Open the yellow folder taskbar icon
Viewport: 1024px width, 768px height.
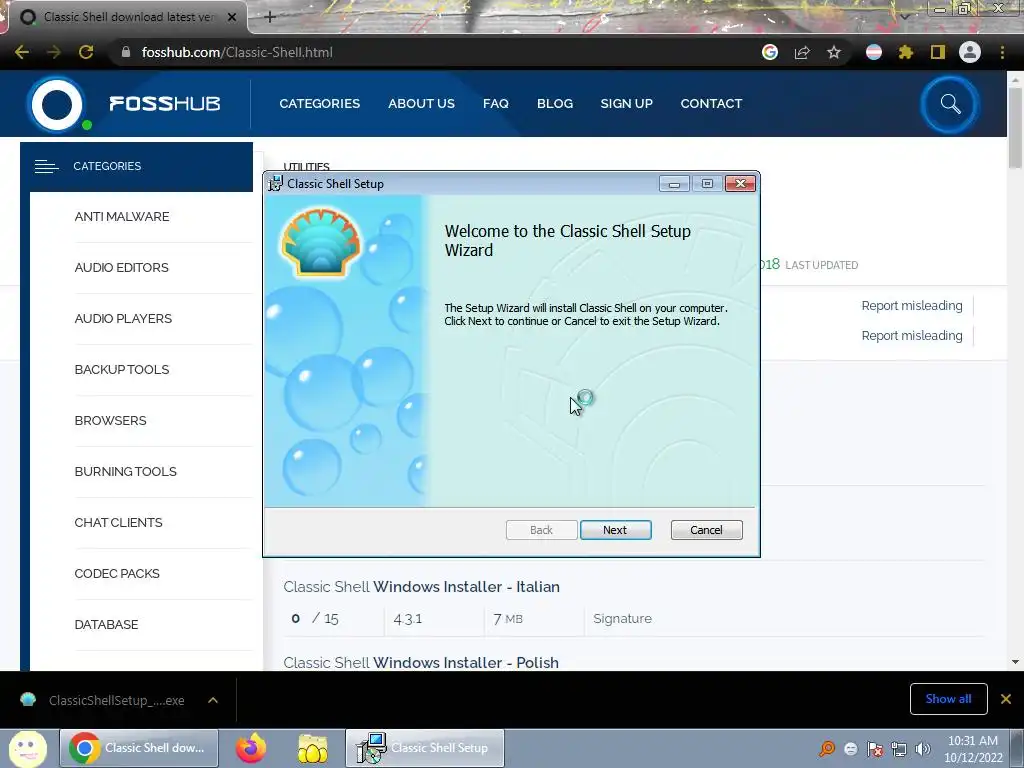(x=313, y=748)
